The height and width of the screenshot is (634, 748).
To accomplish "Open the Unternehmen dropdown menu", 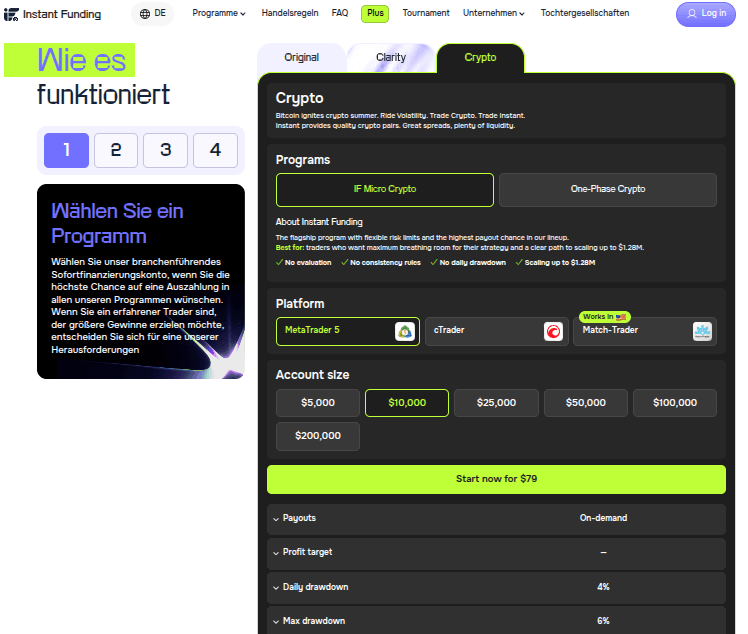I will pos(494,13).
